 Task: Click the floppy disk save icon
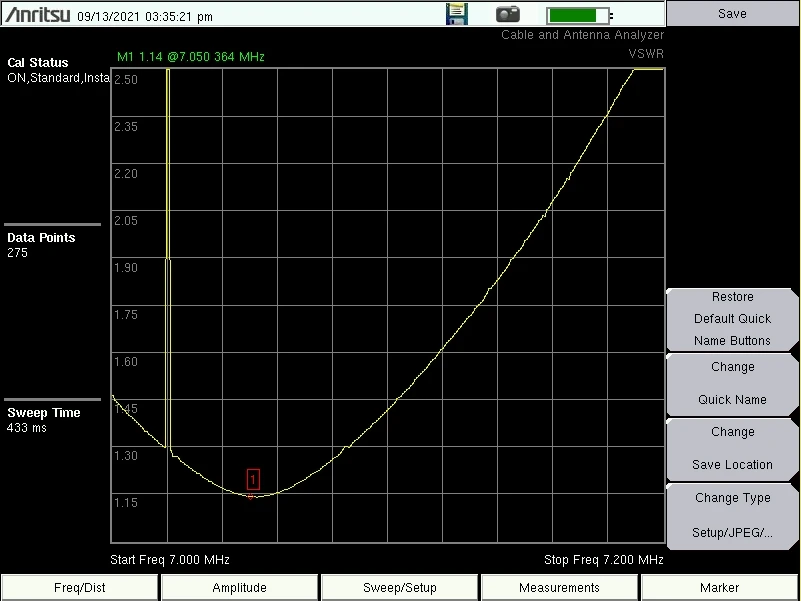pyautogui.click(x=457, y=14)
